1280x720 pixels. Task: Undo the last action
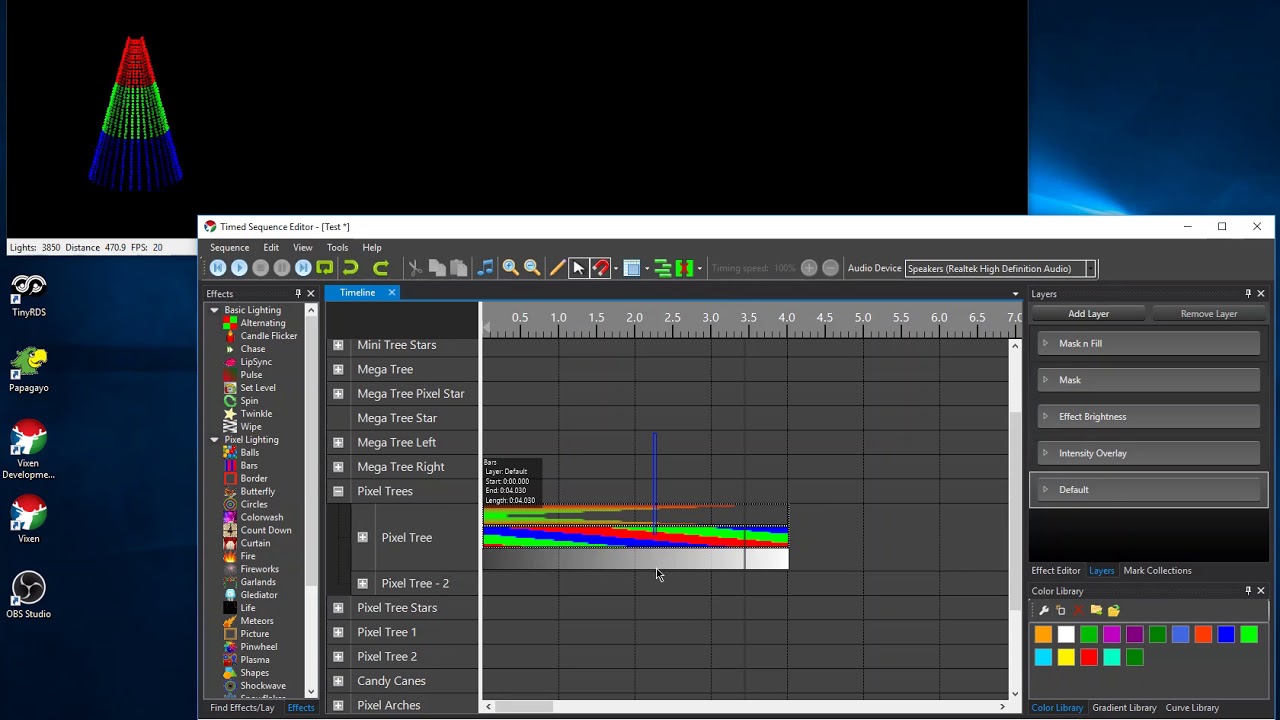tap(351, 268)
